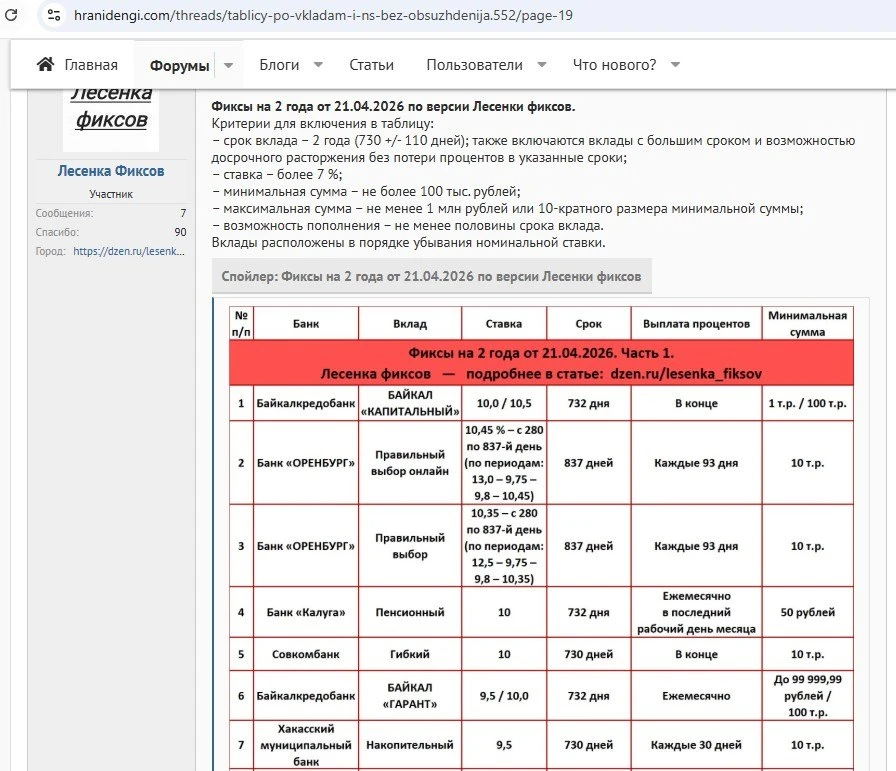
Task: Open the Статьи menu item
Action: tap(371, 65)
